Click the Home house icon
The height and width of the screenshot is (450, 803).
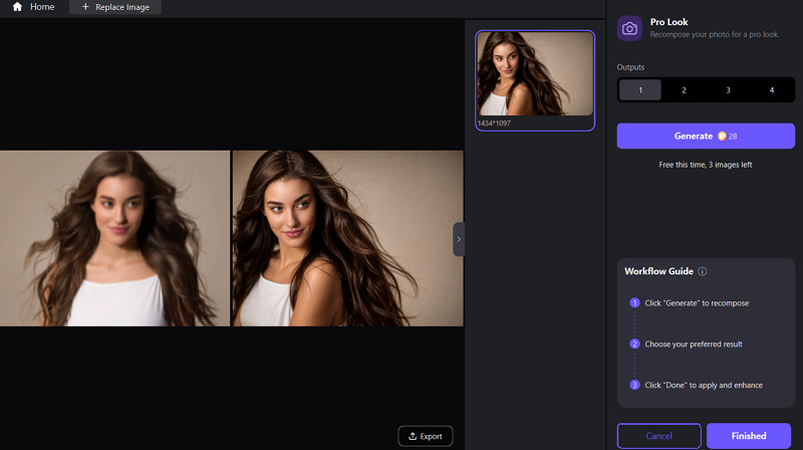[x=17, y=7]
